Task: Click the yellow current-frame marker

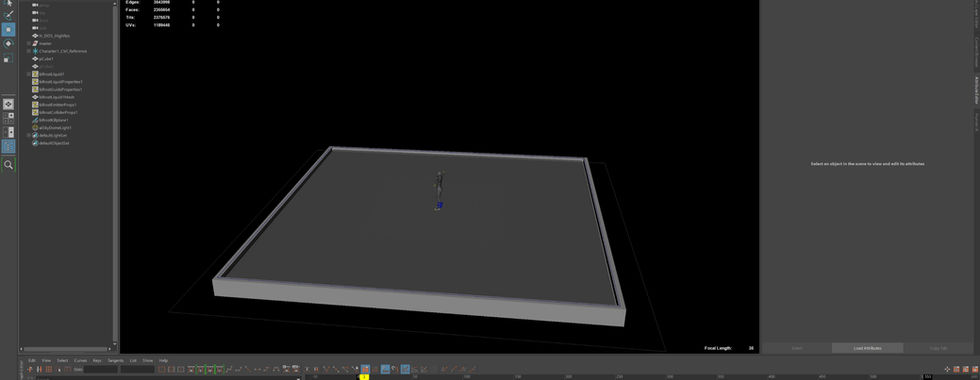Action: click(x=364, y=377)
